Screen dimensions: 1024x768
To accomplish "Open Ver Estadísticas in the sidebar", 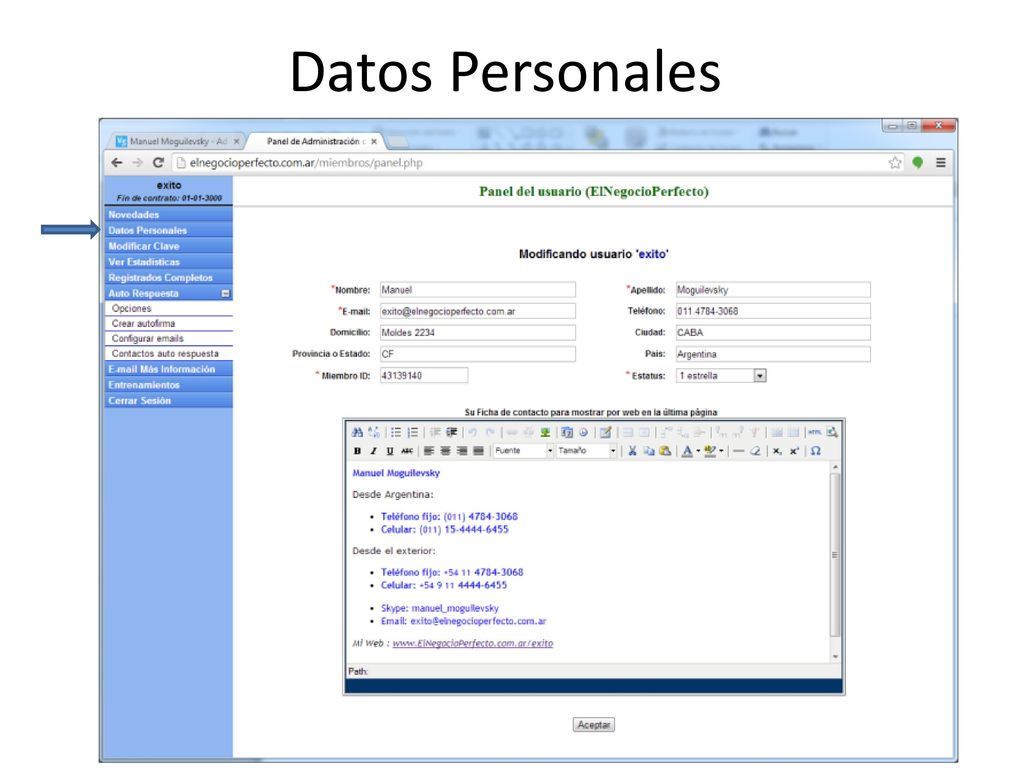I will pos(168,262).
